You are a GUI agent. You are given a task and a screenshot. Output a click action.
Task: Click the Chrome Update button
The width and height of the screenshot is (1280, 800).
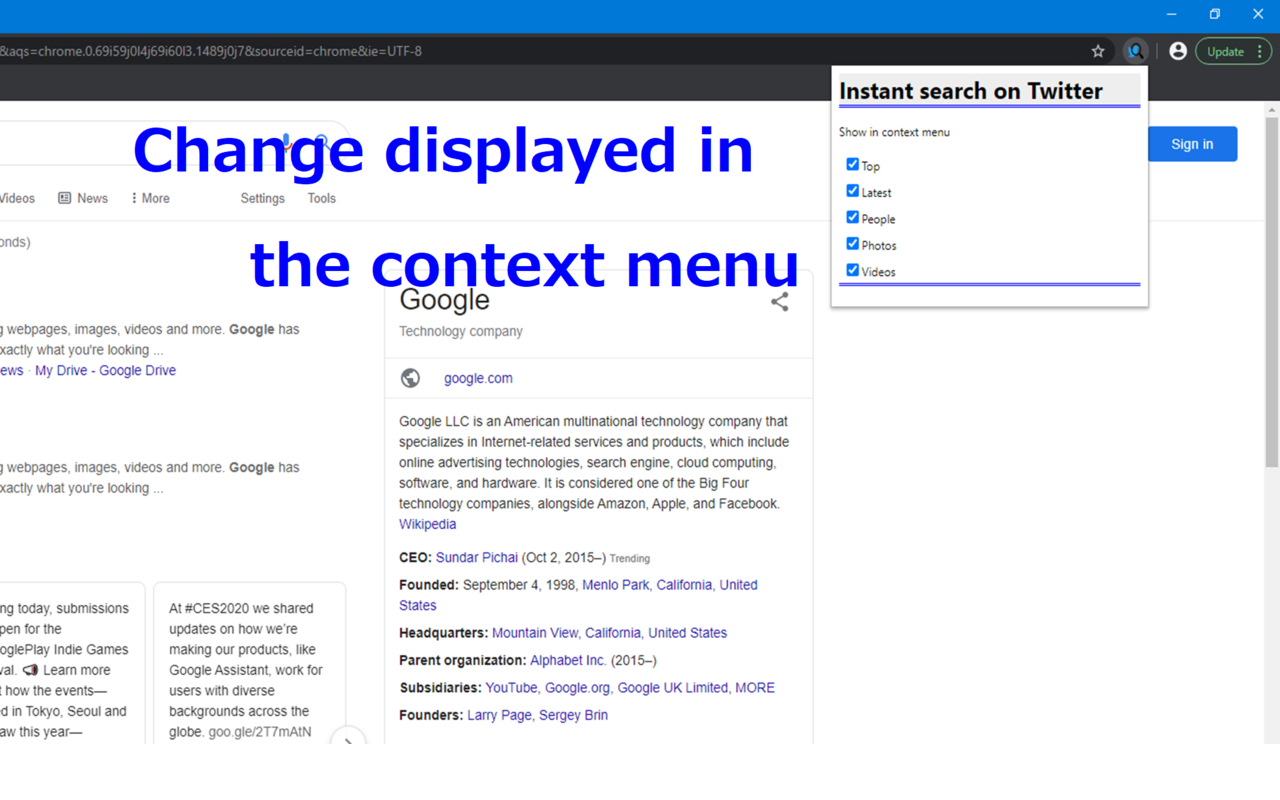tap(1233, 51)
